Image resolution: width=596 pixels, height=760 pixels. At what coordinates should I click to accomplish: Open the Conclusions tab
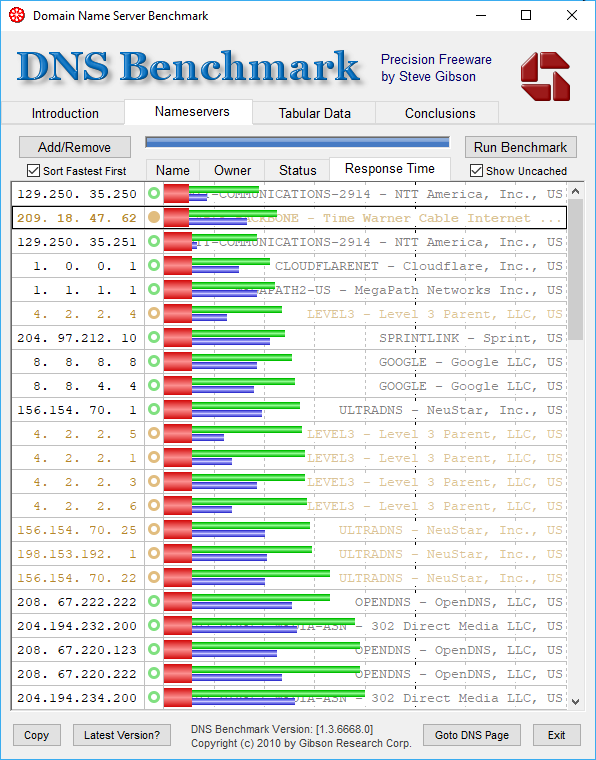pyautogui.click(x=440, y=113)
